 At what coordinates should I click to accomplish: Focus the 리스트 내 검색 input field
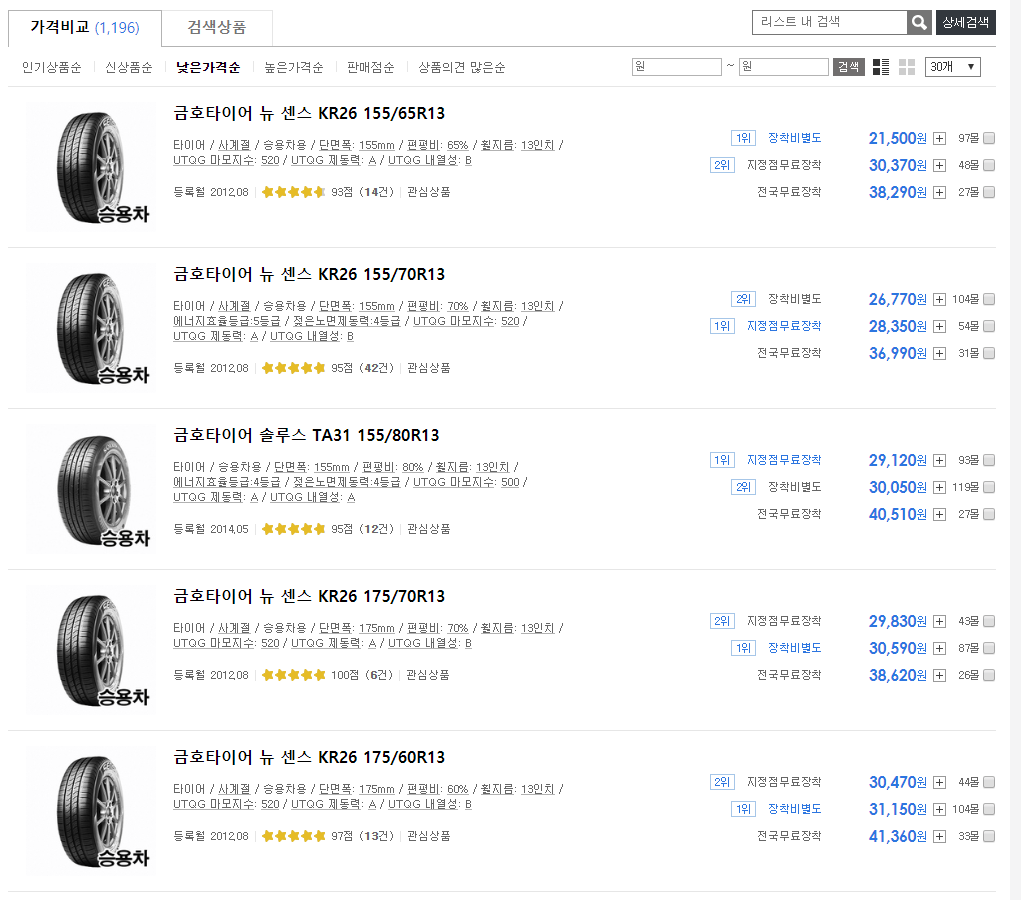[x=830, y=22]
